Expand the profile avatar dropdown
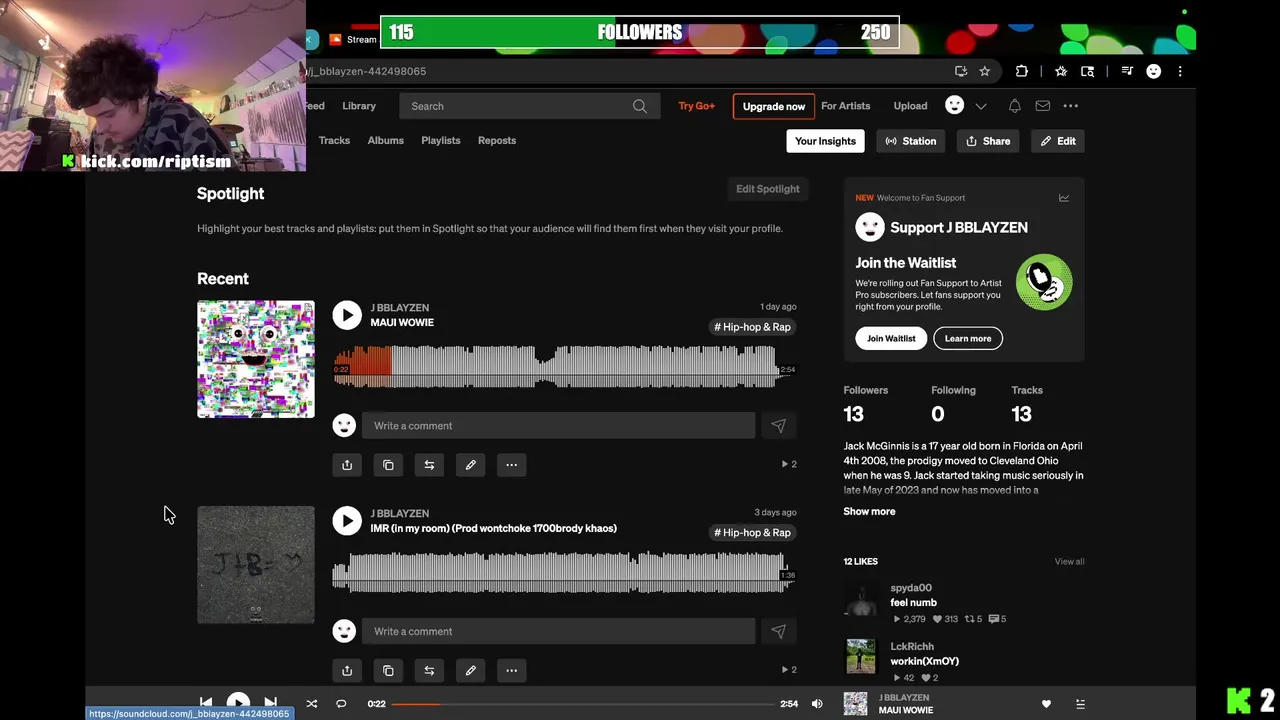1280x720 pixels. [981, 106]
